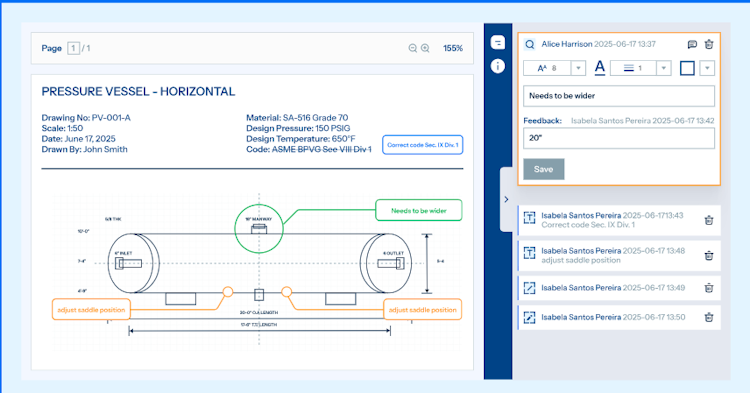Click the 'Scale: 1:50' text

(62, 128)
